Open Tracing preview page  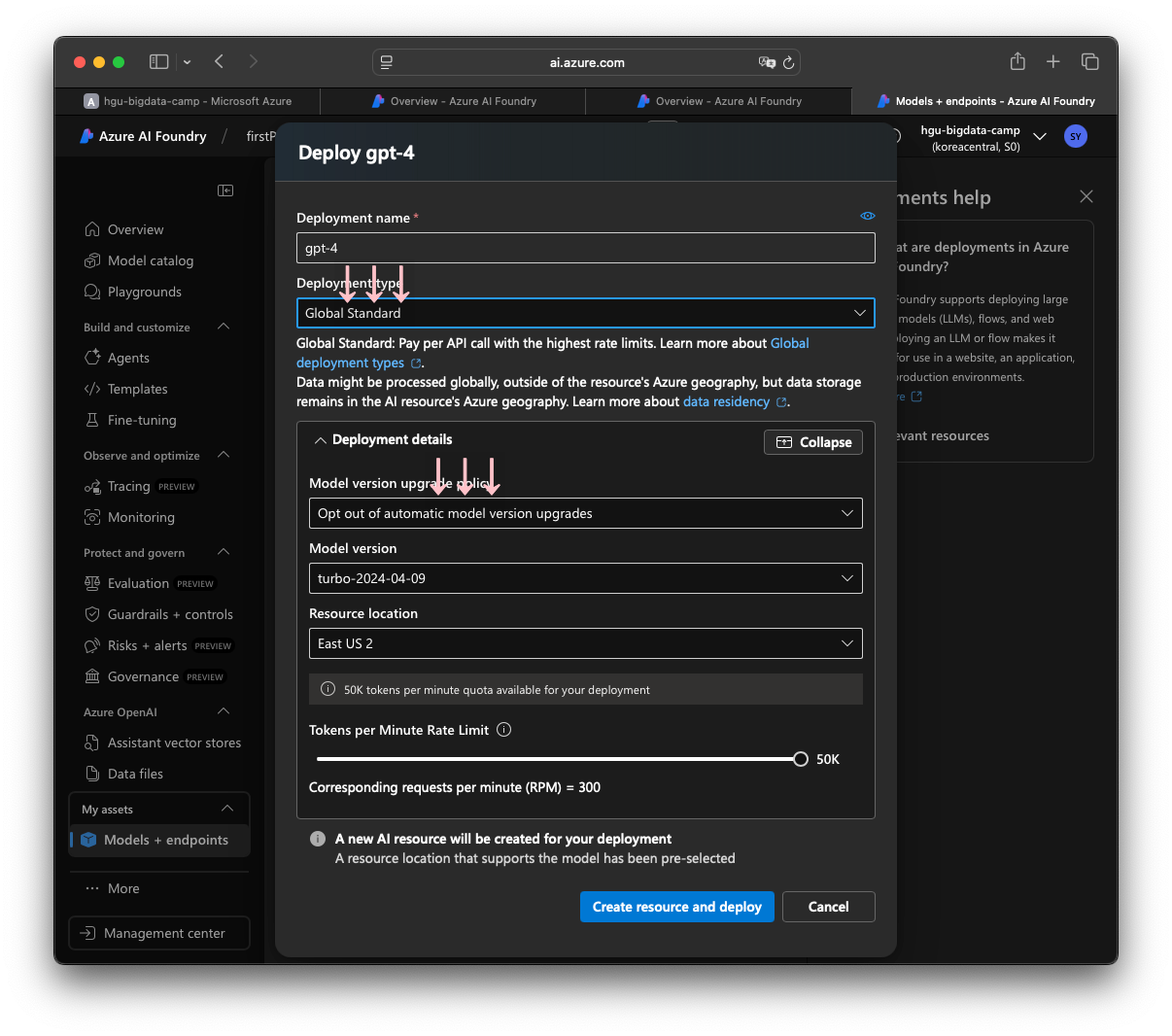pyautogui.click(x=140, y=486)
